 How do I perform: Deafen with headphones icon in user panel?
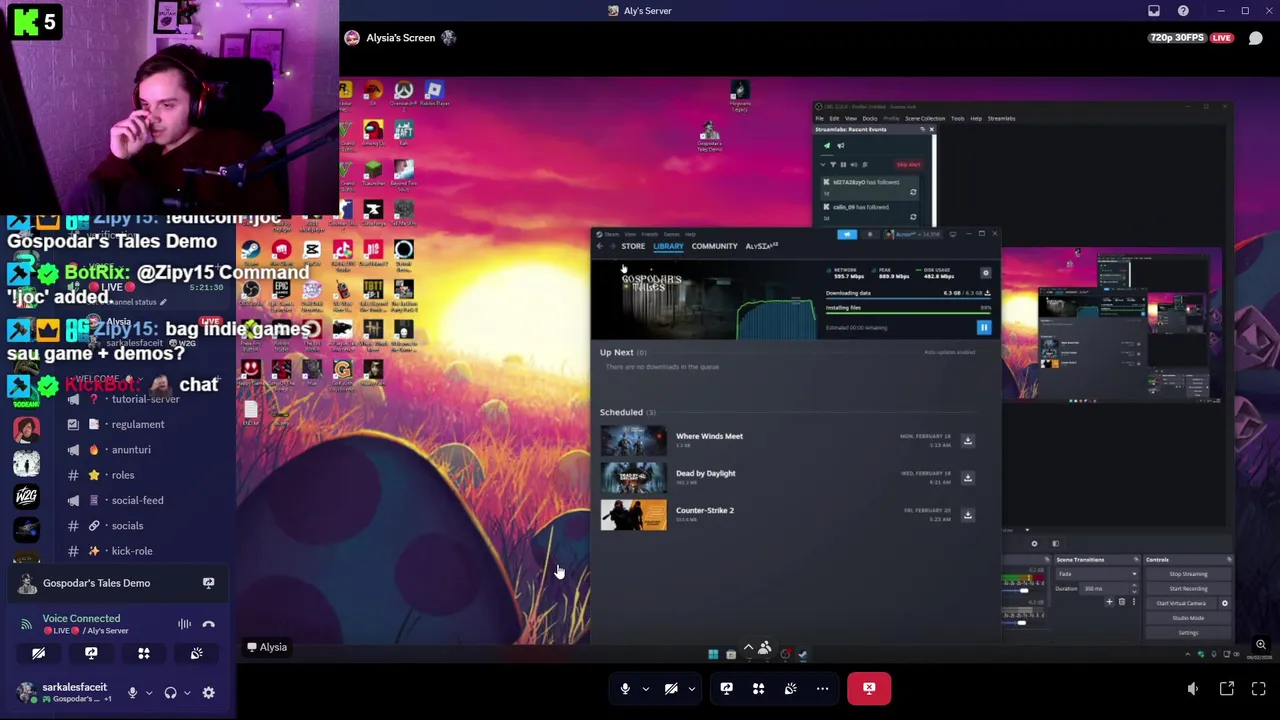170,692
